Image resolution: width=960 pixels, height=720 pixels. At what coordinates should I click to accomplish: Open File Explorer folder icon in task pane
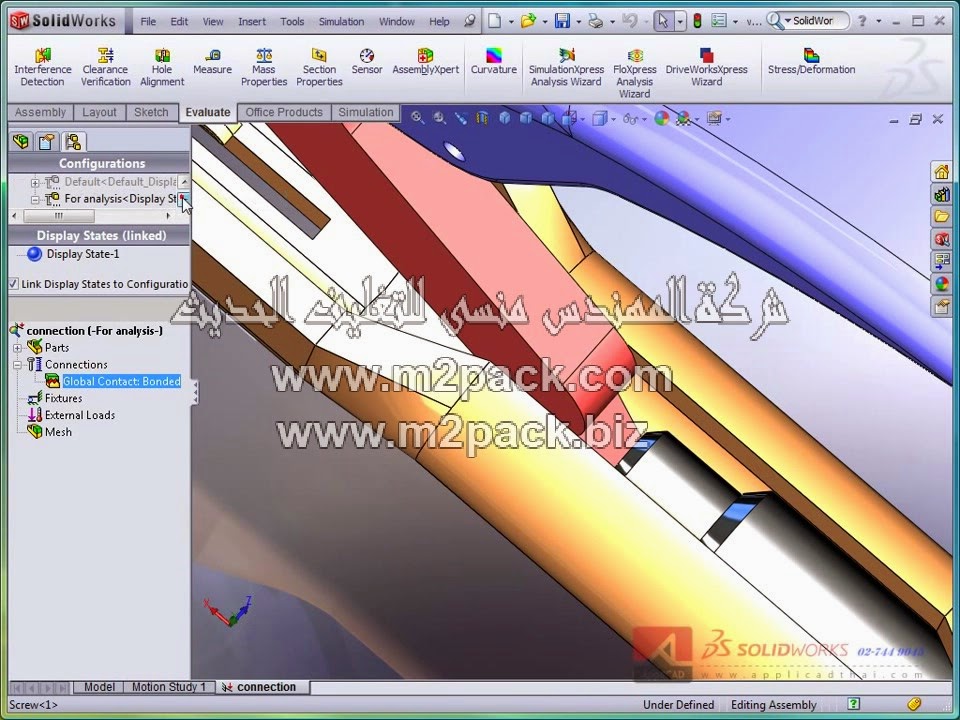tap(941, 216)
